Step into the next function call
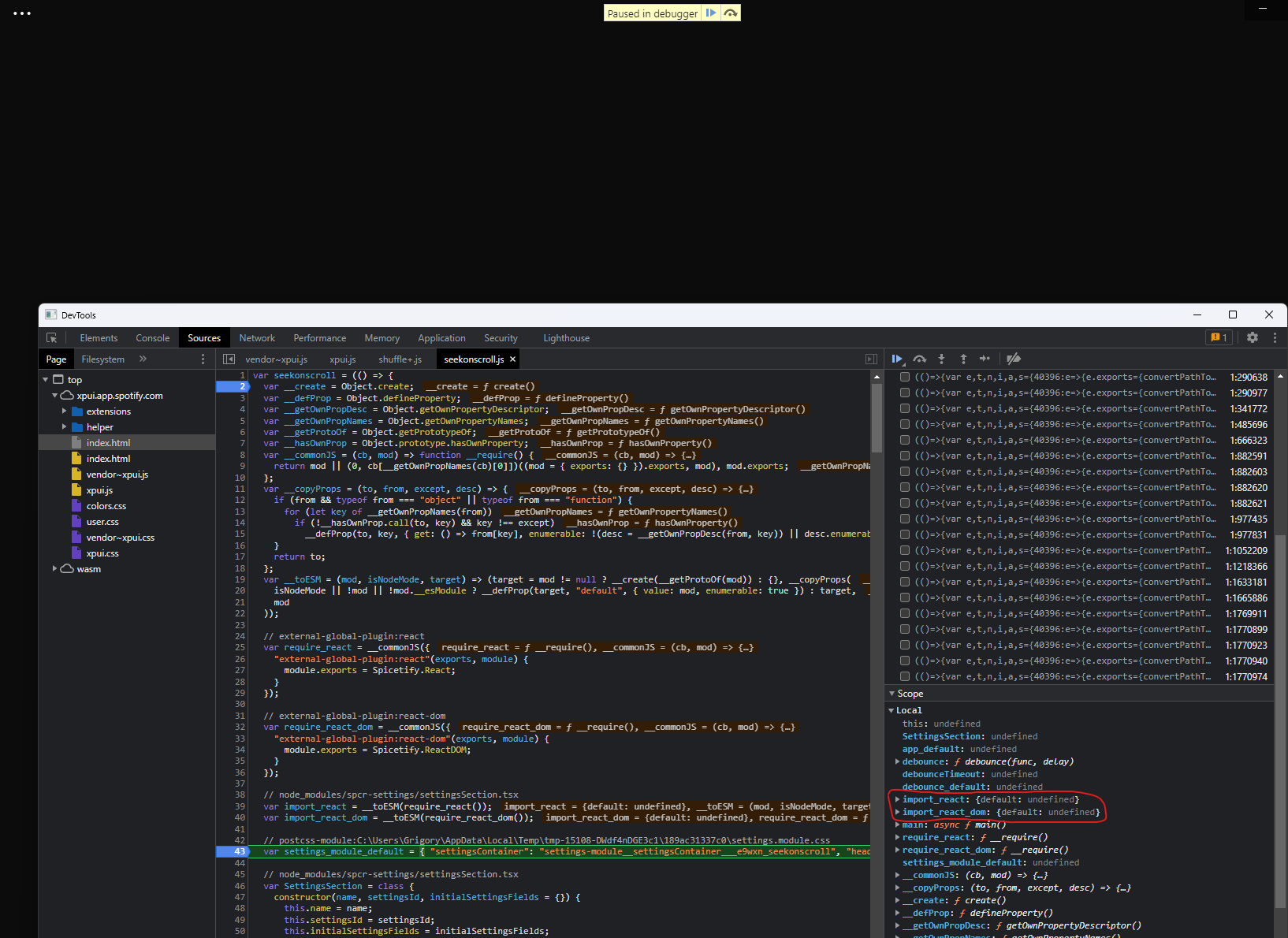 [x=942, y=359]
